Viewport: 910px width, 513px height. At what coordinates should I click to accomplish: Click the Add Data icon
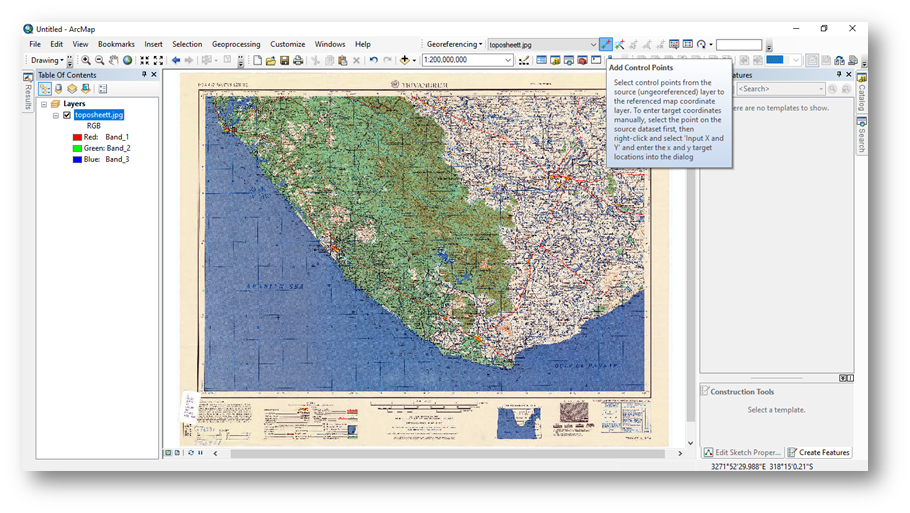coord(405,60)
